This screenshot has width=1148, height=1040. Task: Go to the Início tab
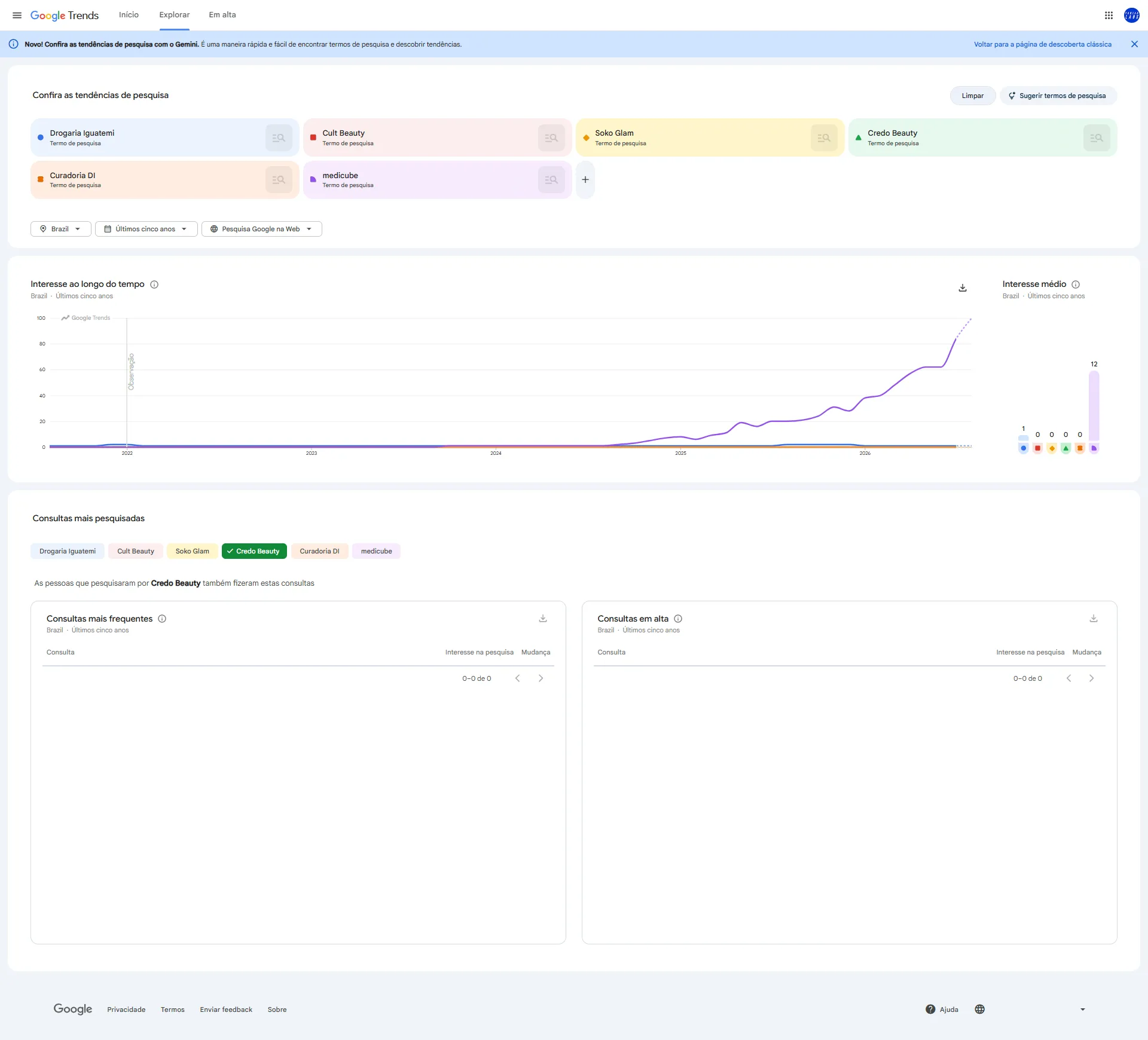tap(129, 15)
